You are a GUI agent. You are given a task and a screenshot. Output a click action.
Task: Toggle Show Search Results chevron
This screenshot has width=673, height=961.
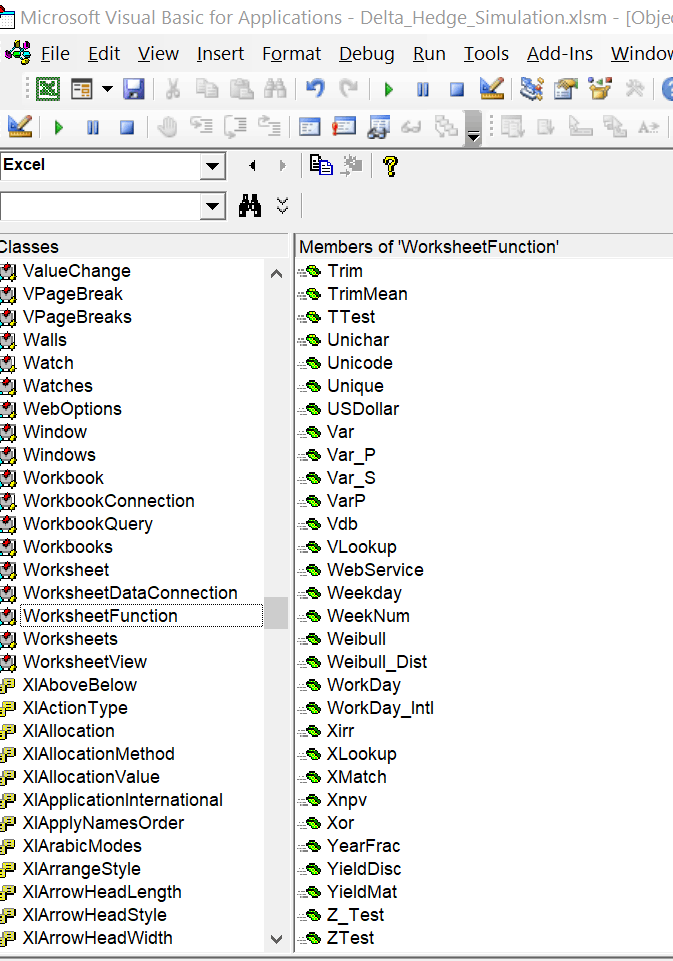(x=283, y=205)
